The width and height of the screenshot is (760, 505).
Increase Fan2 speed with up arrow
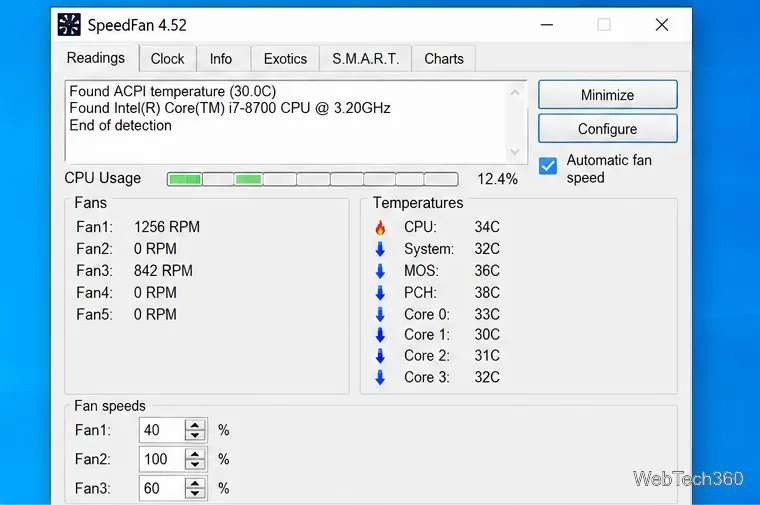(195, 455)
